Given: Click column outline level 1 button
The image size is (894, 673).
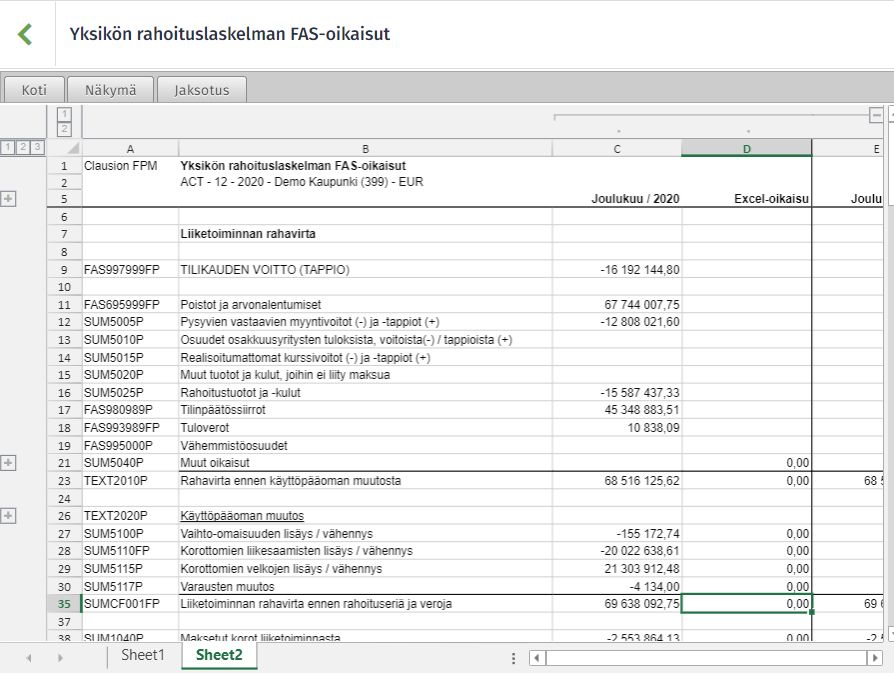Looking at the screenshot, I should click(64, 113).
